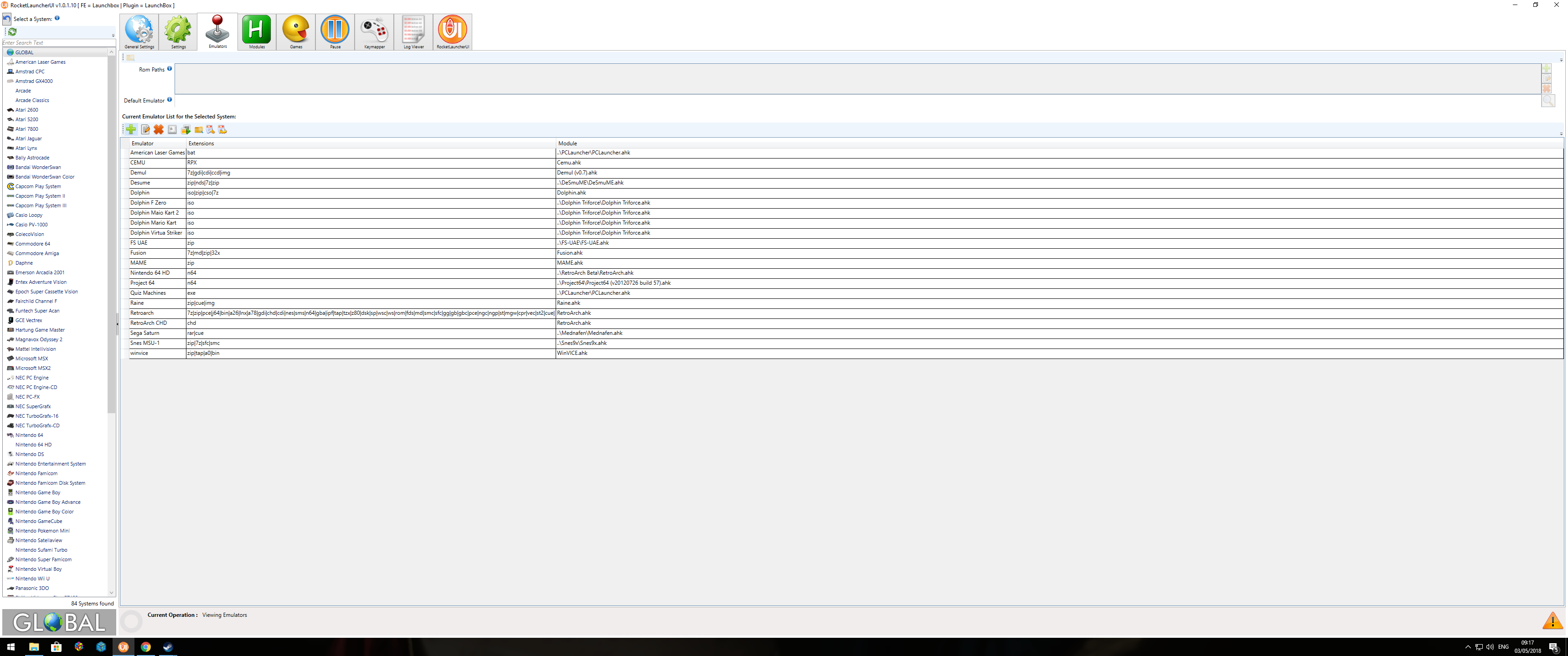Click the info icon next to Rom Paths
This screenshot has width=1568, height=656.
[169, 69]
